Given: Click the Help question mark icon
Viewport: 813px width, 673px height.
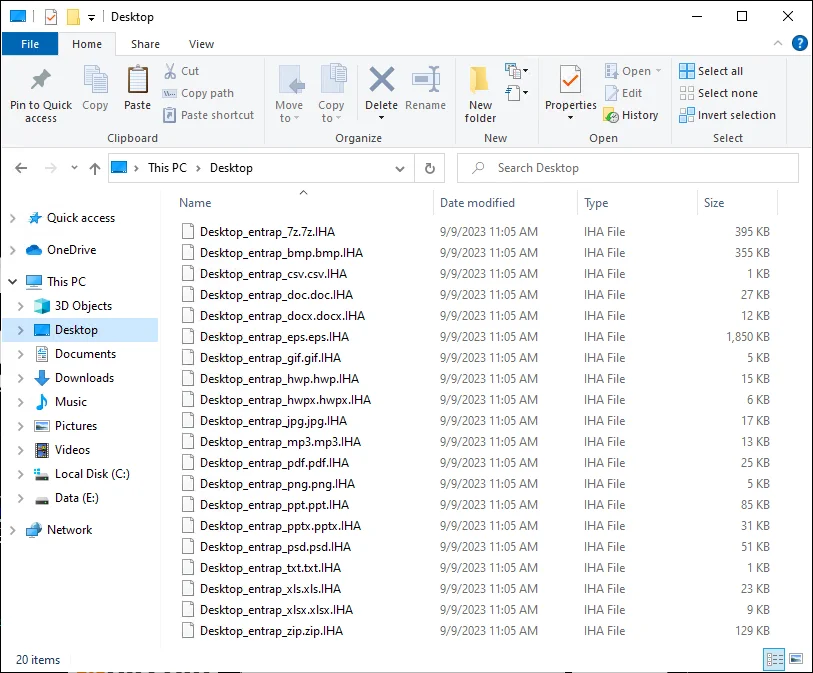Looking at the screenshot, I should point(800,43).
